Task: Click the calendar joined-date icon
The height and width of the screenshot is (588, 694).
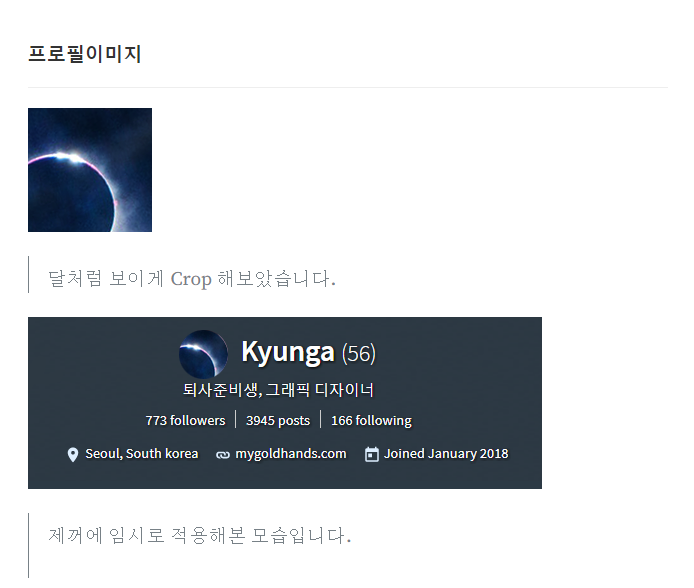Action: tap(371, 454)
